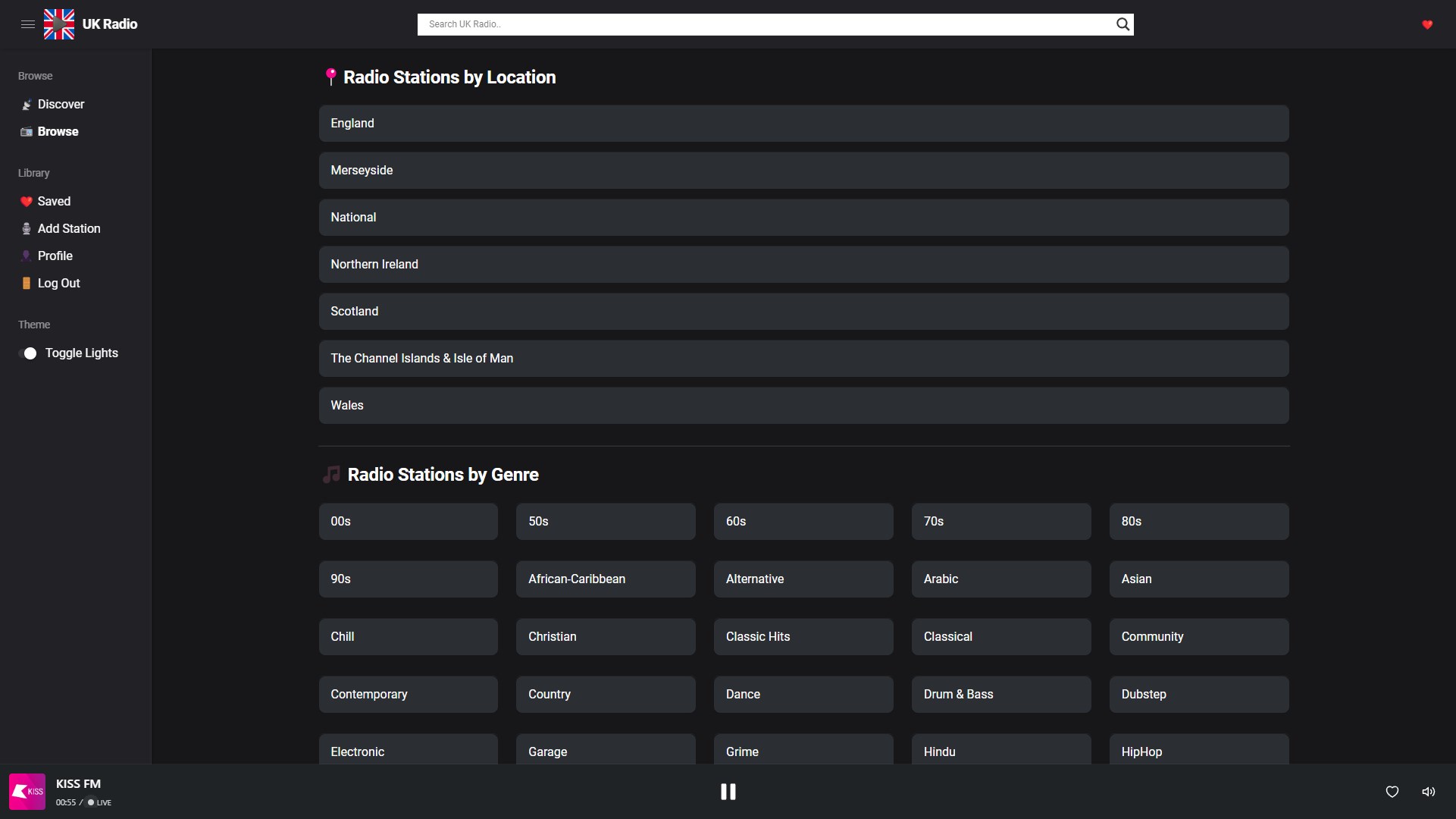Favorite KISS FM with heart outline icon
1456x819 pixels.
[1392, 792]
